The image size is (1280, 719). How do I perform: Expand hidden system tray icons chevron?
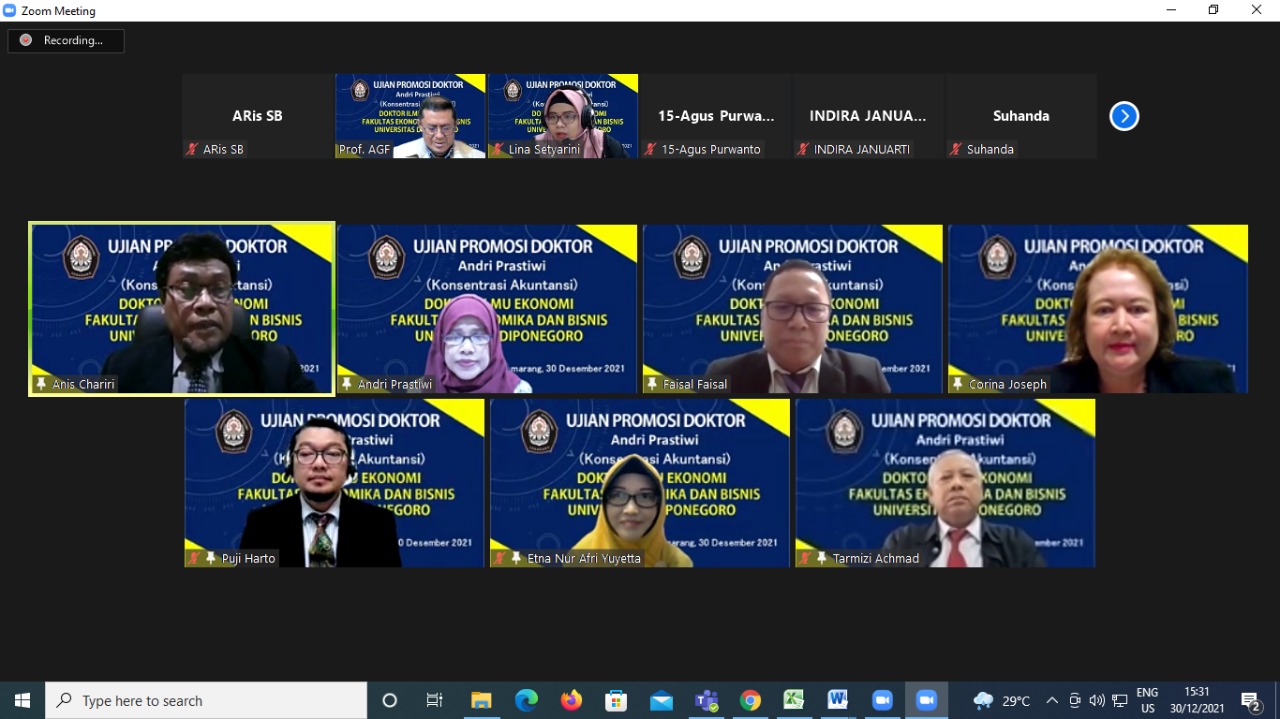tap(1052, 700)
